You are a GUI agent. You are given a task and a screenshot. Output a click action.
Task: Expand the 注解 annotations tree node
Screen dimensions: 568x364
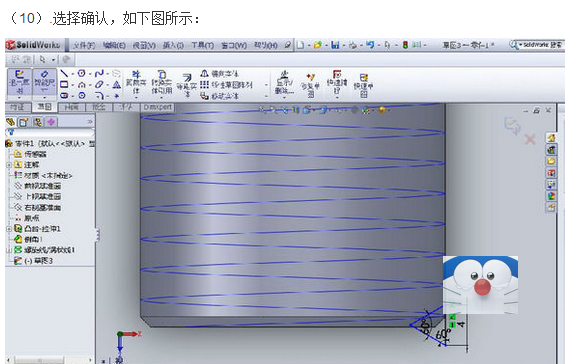(9, 165)
